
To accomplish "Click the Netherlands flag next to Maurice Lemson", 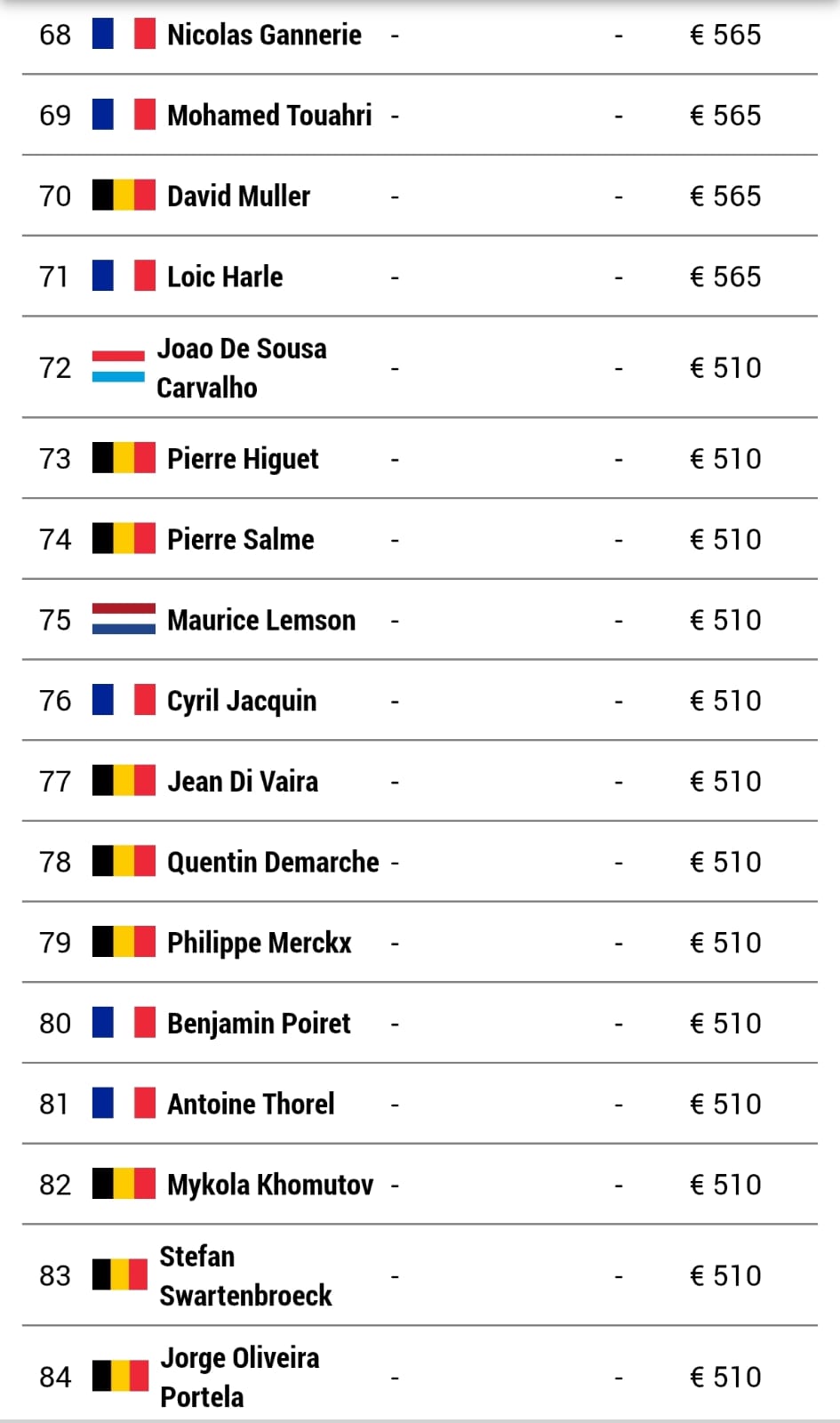I will 124,620.
